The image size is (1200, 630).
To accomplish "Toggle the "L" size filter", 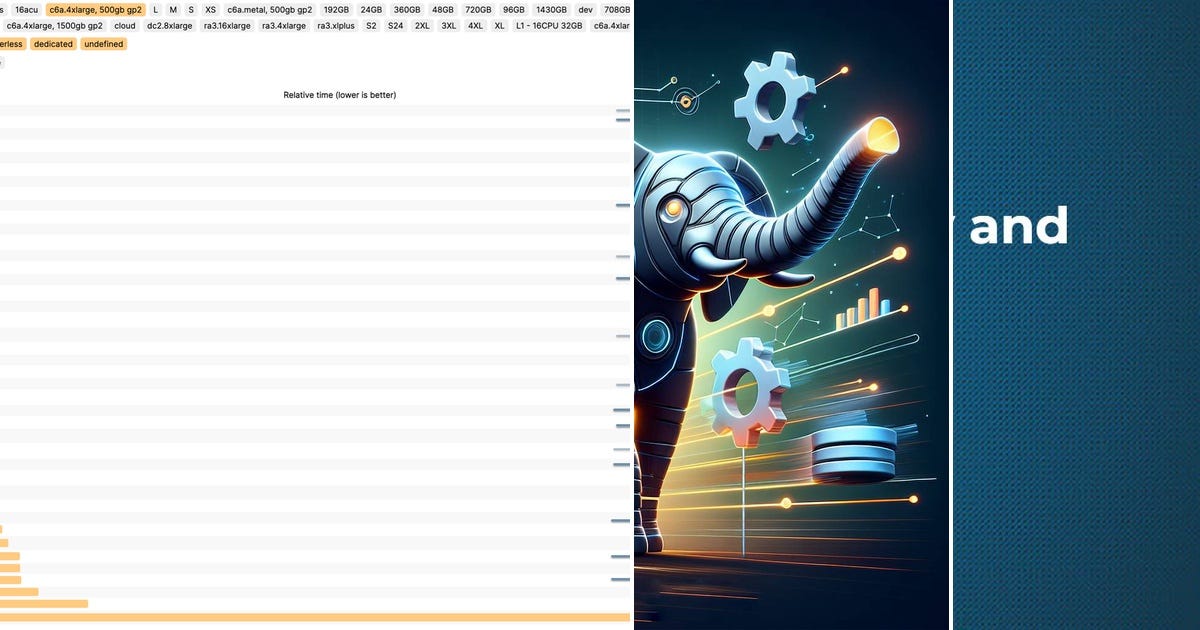I will [x=155, y=9].
